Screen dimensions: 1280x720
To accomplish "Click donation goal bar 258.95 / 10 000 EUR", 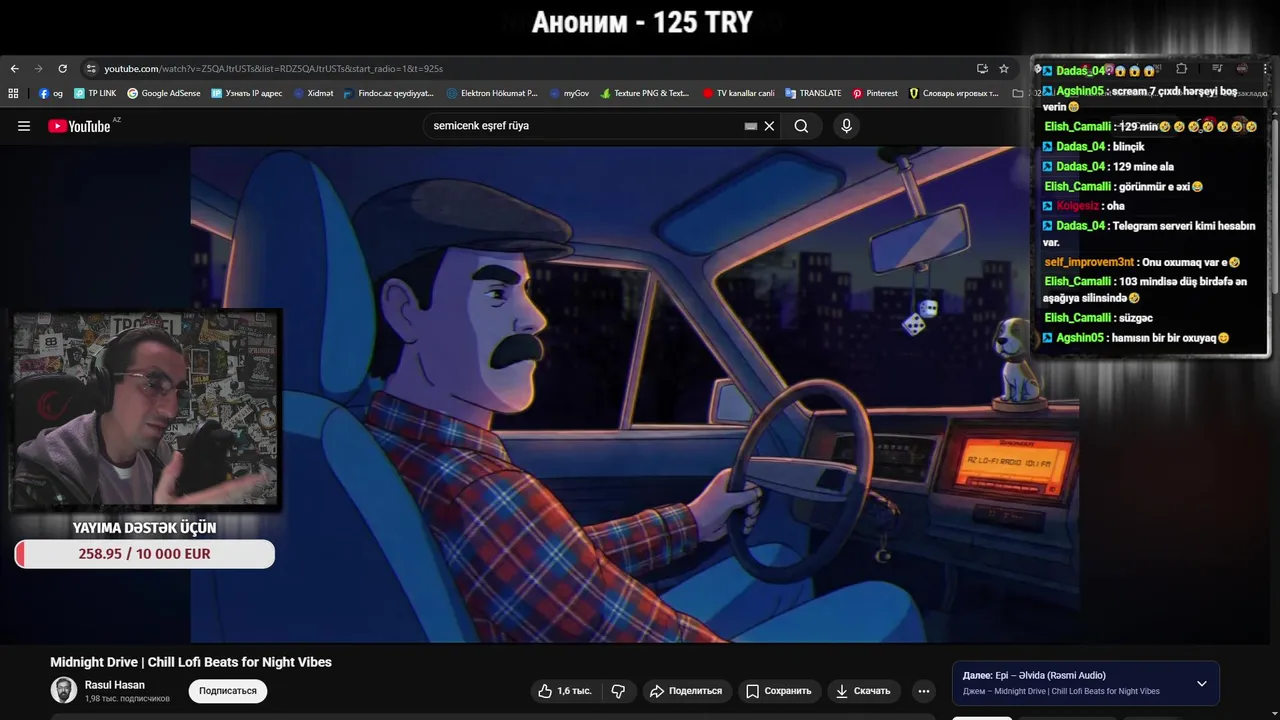I will [x=145, y=554].
